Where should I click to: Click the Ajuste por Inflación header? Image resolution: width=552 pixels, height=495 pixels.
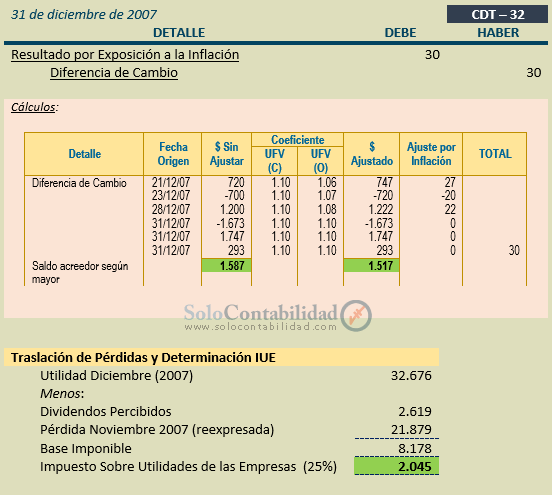[x=431, y=154]
